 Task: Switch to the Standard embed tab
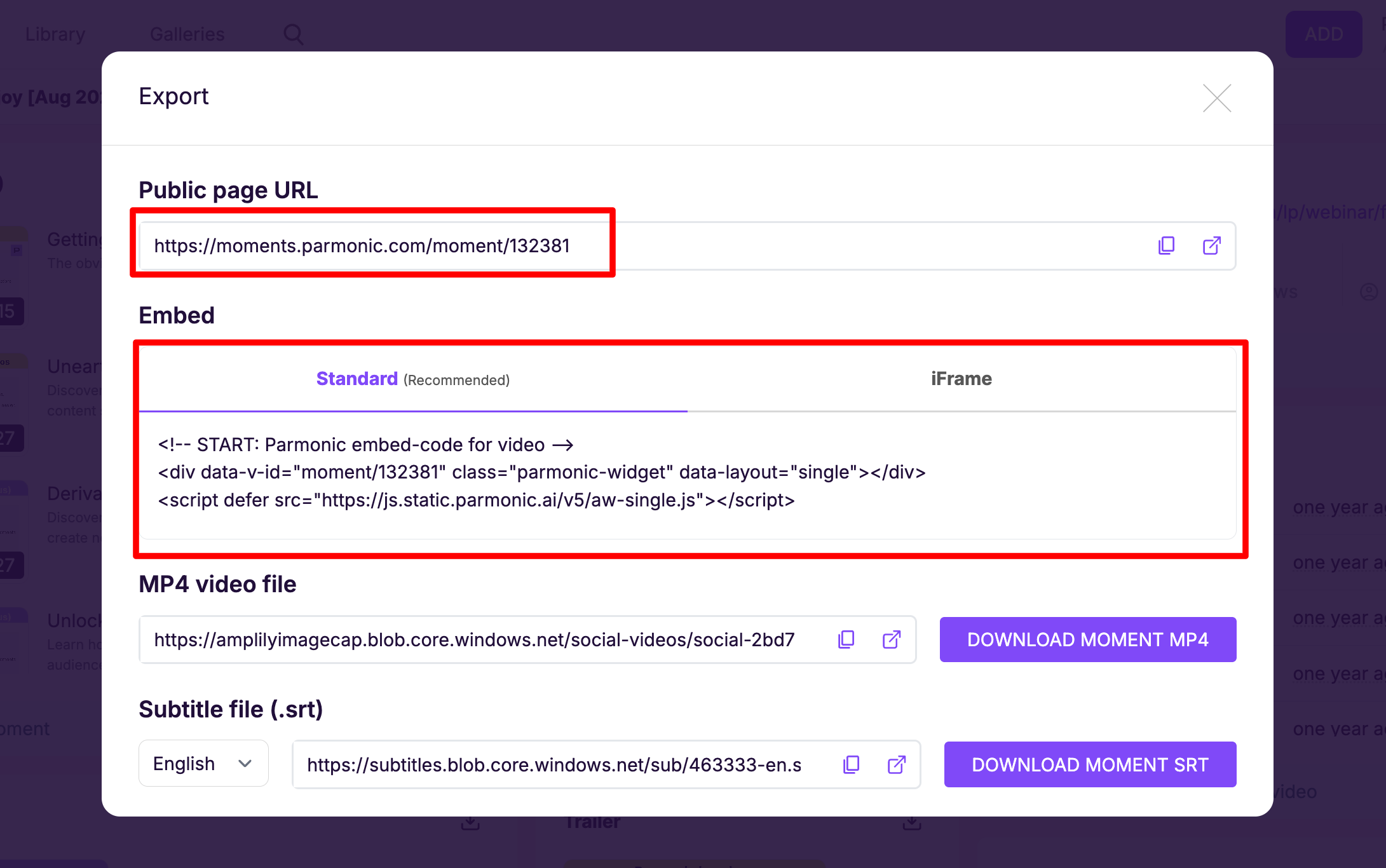413,379
